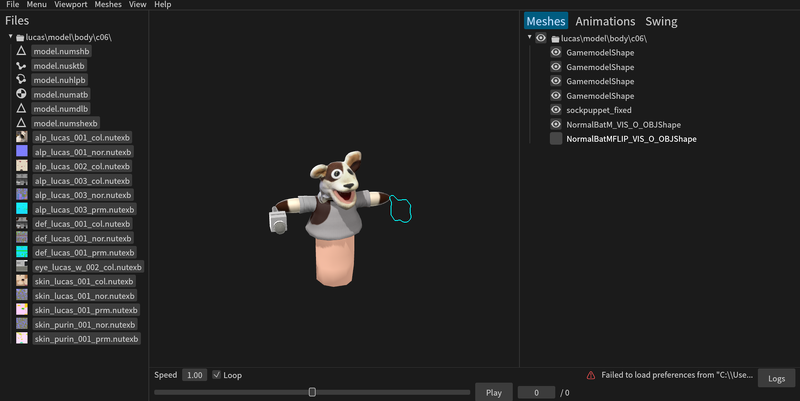
Task: Click the skin_purin_001_nor.nutexb texture thumbnail
Action: click(21, 323)
